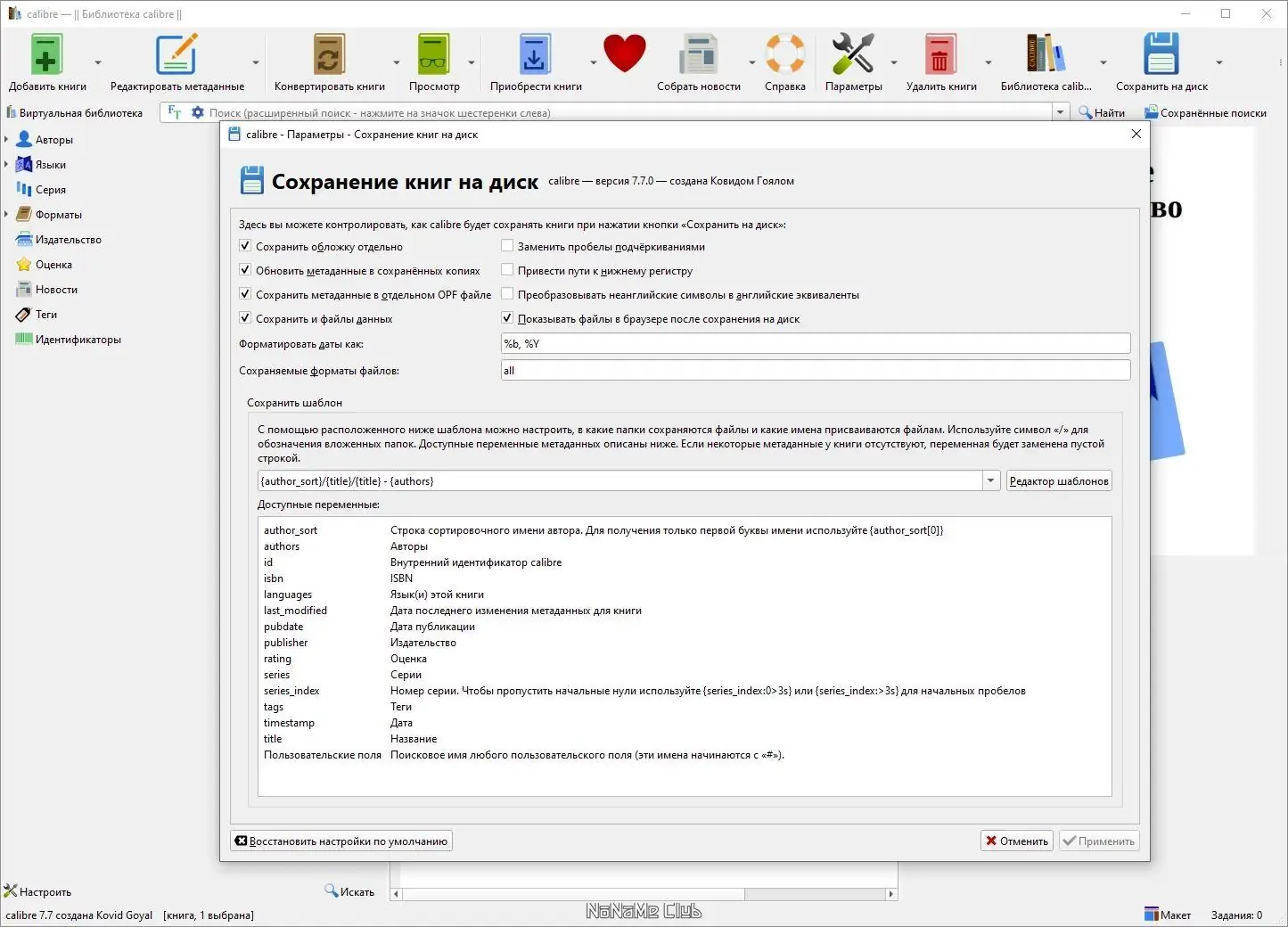Click the Удалить книги trash icon
This screenshot has width=1288, height=927.
940,54
